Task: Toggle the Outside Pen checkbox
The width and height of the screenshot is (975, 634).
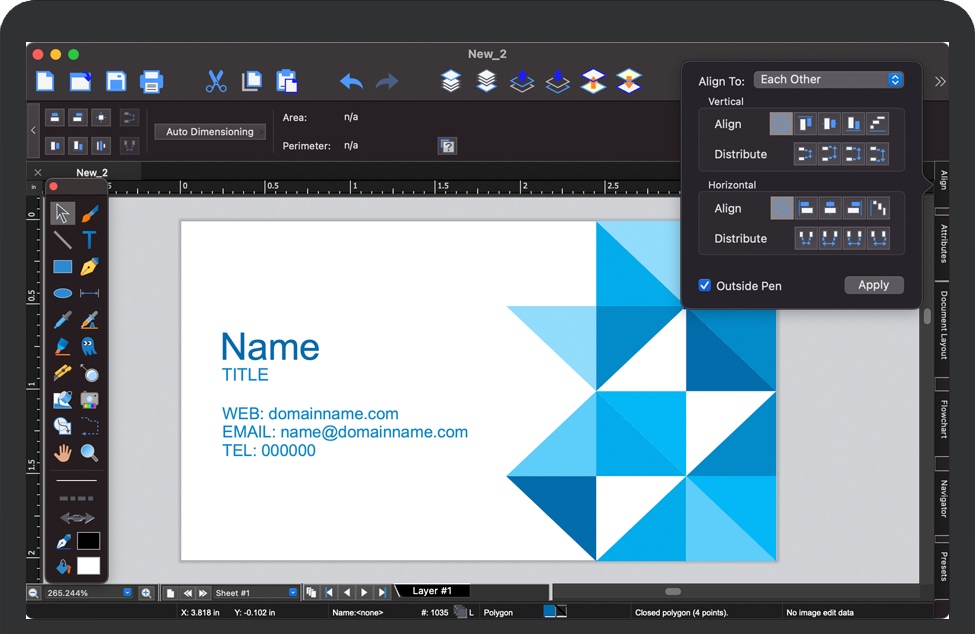Action: coord(705,286)
